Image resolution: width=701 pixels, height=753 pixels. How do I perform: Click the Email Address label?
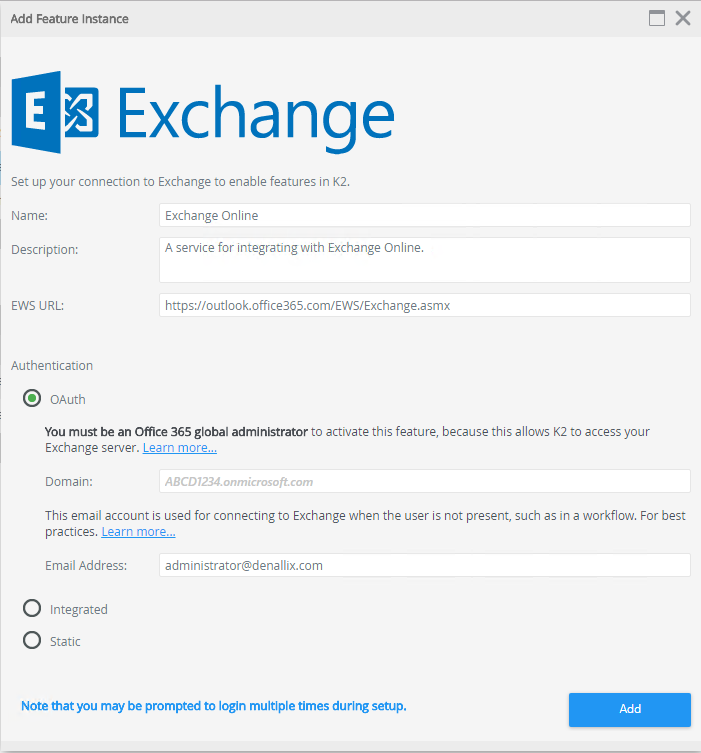pyautogui.click(x=86, y=565)
